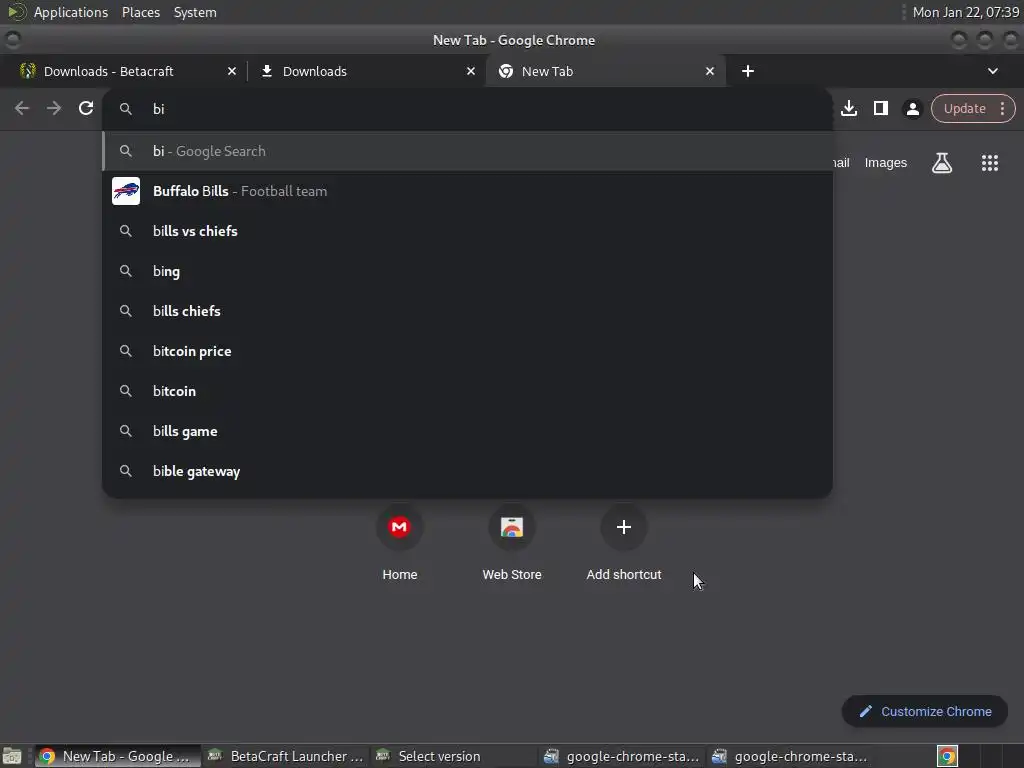Select the New Tab tab

pos(605,71)
